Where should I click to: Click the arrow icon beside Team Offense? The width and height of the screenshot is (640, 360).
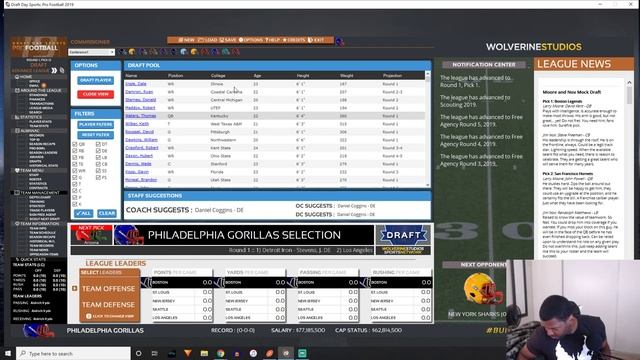tap(75, 289)
